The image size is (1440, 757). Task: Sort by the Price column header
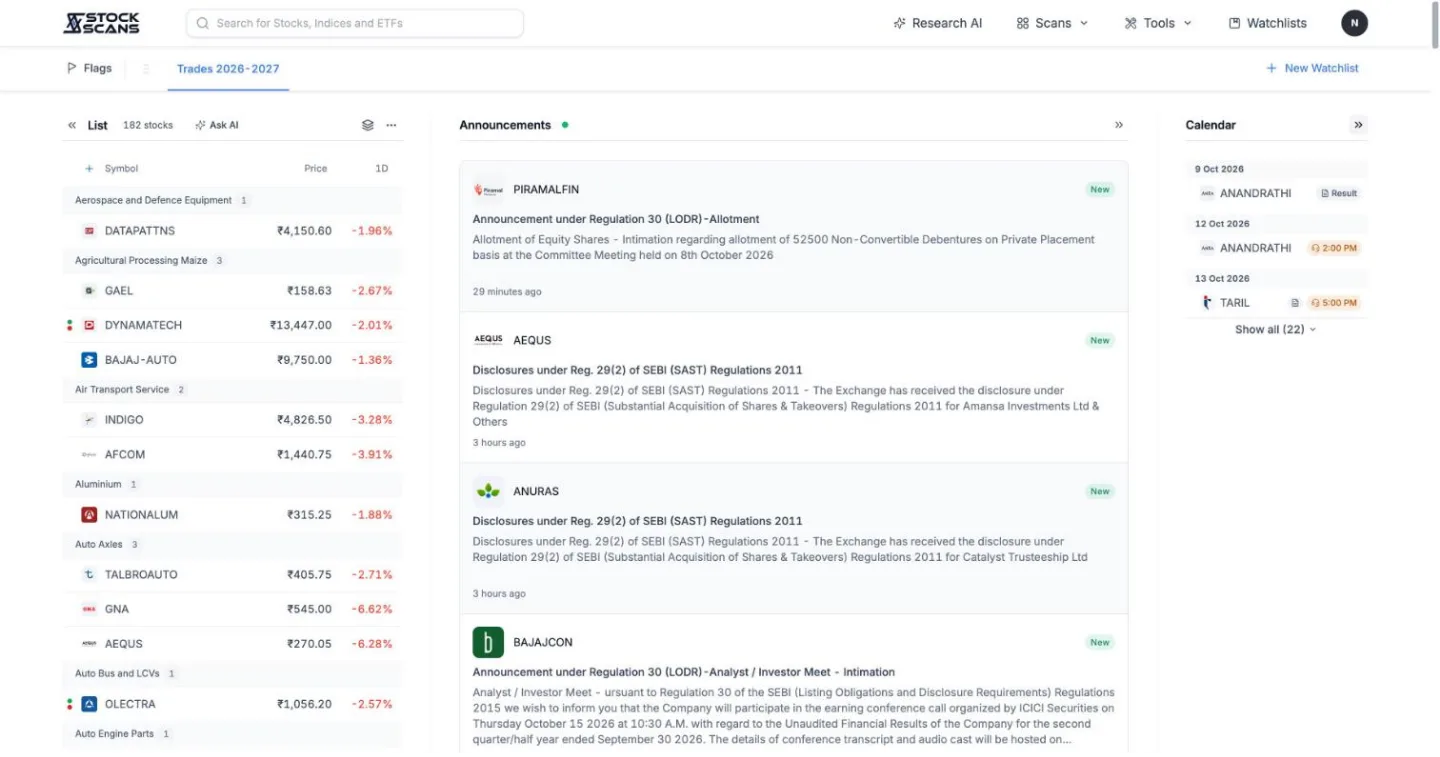click(x=315, y=169)
